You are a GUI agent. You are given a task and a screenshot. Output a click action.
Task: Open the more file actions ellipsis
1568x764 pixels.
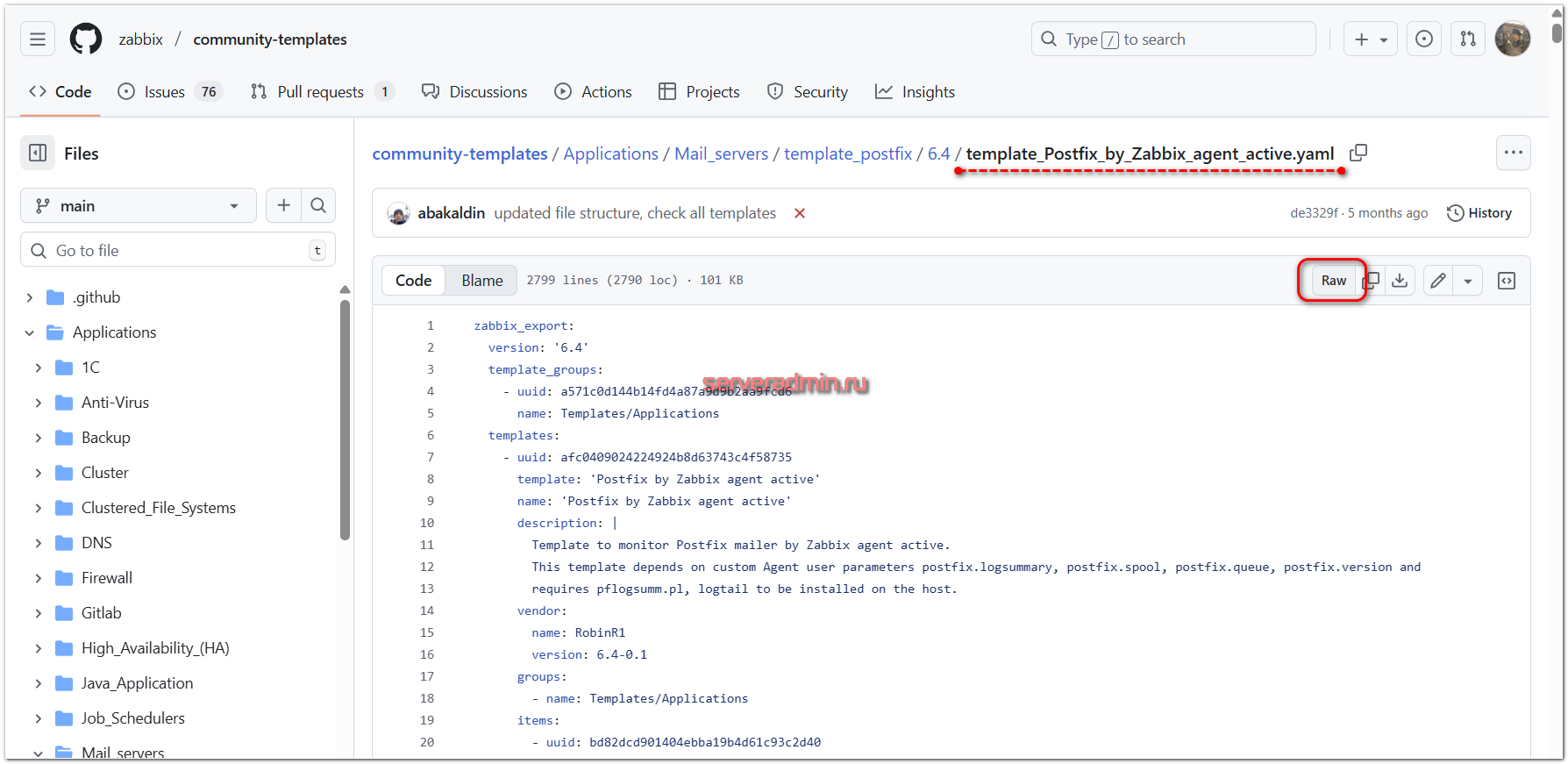[x=1514, y=153]
